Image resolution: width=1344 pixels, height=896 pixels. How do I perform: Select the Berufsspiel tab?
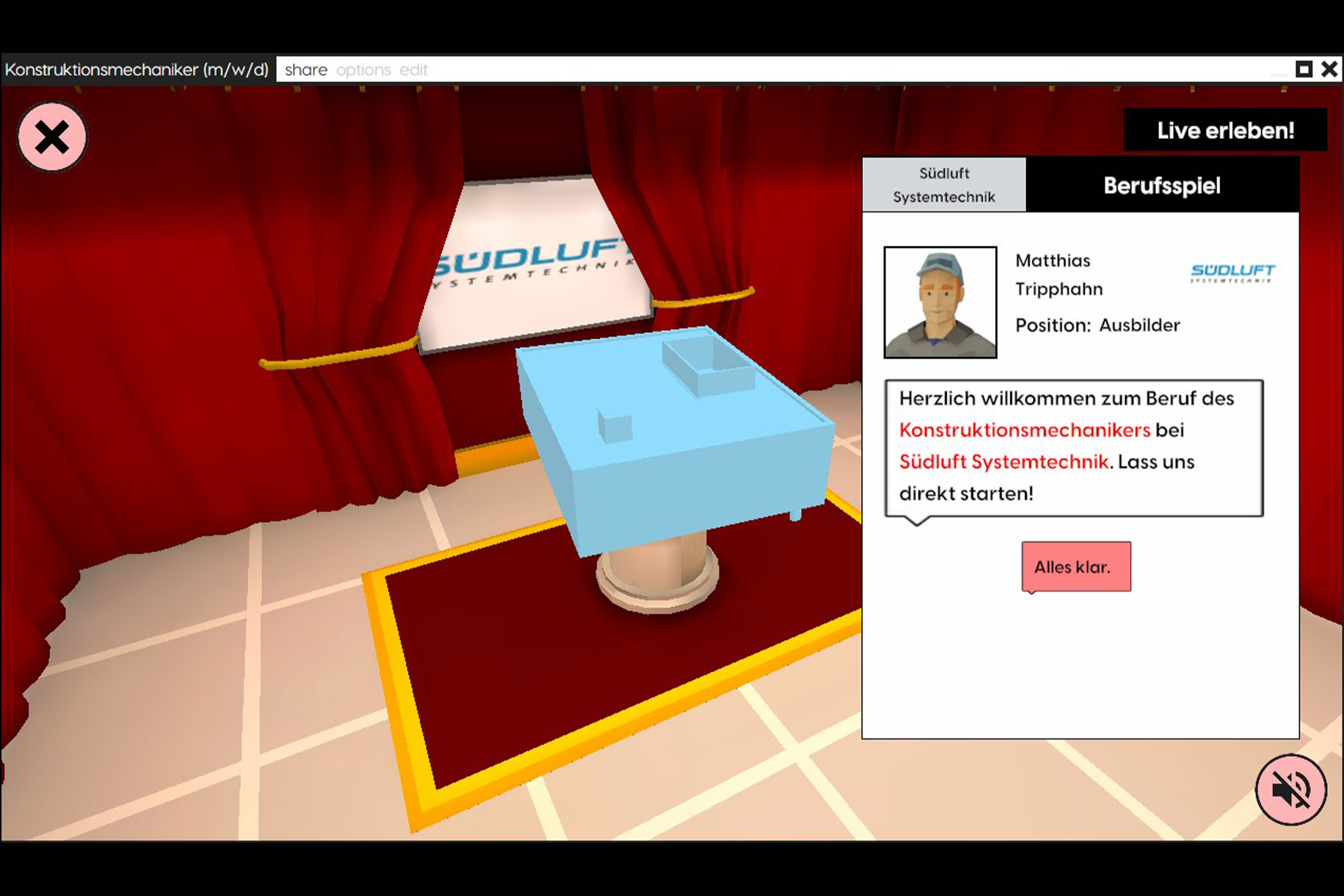click(x=1162, y=186)
